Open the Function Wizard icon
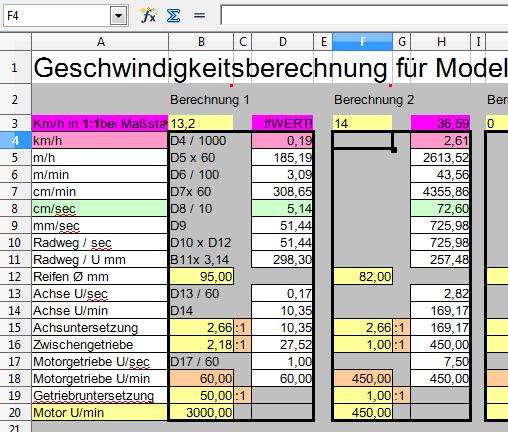 click(148, 15)
